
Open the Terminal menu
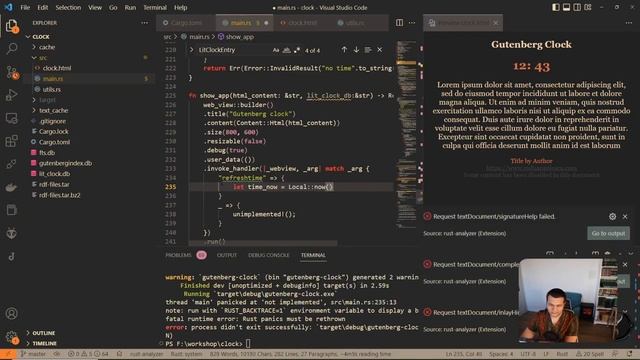click(155, 7)
